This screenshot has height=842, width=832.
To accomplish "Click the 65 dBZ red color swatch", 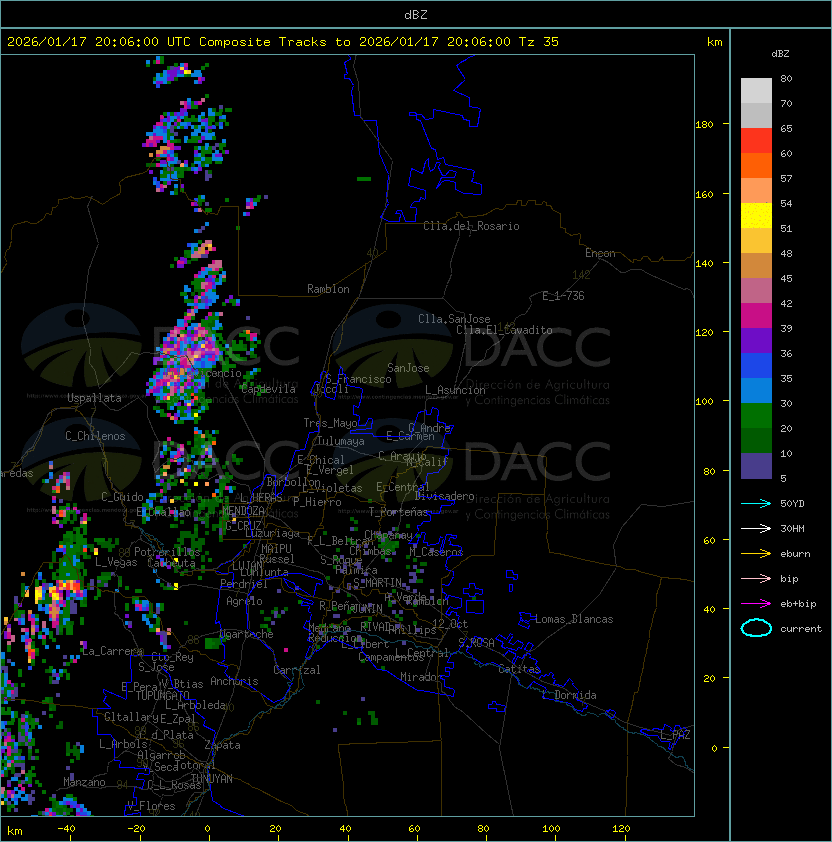I will 756,140.
